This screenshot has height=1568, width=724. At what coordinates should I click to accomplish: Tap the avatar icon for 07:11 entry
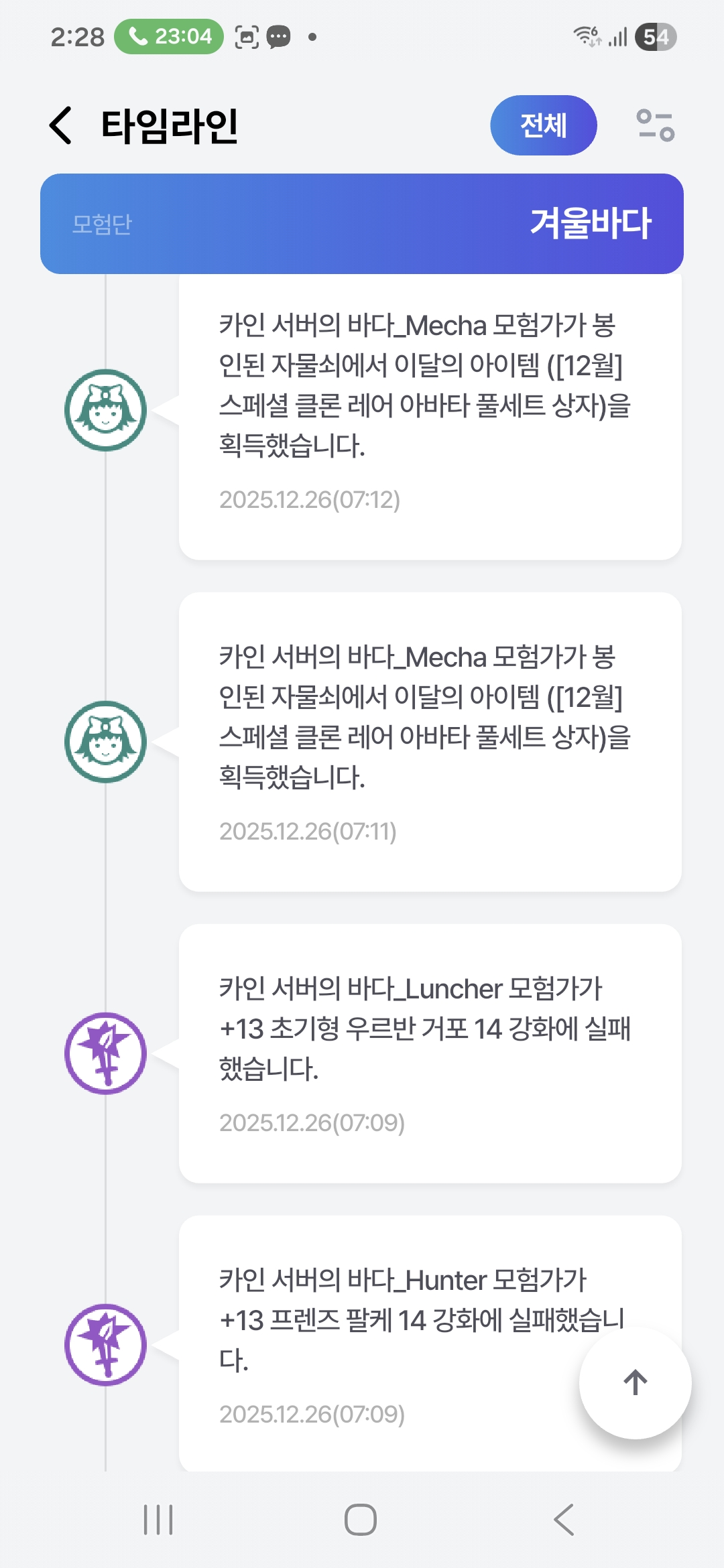coord(105,742)
